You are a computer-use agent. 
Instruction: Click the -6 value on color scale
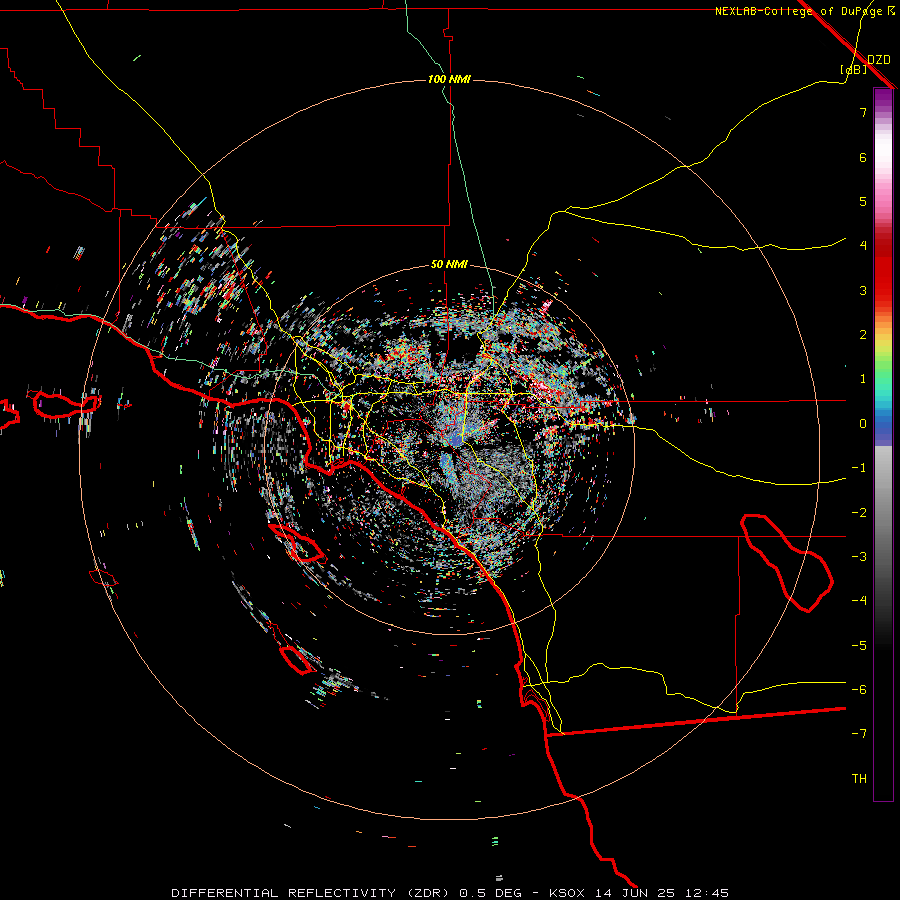[x=859, y=690]
